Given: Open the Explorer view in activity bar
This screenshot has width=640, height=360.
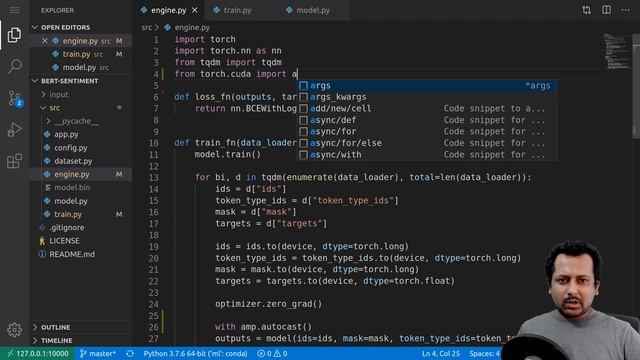Looking at the screenshot, I should [14, 36].
